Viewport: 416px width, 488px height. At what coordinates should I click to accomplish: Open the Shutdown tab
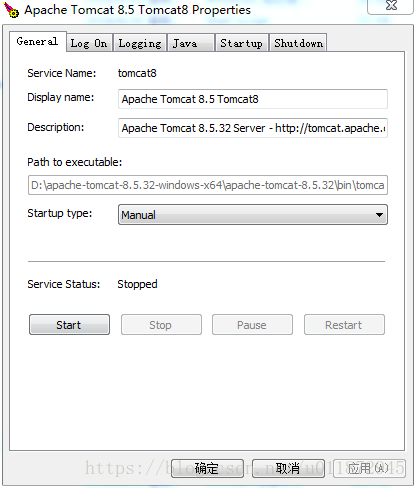click(298, 43)
